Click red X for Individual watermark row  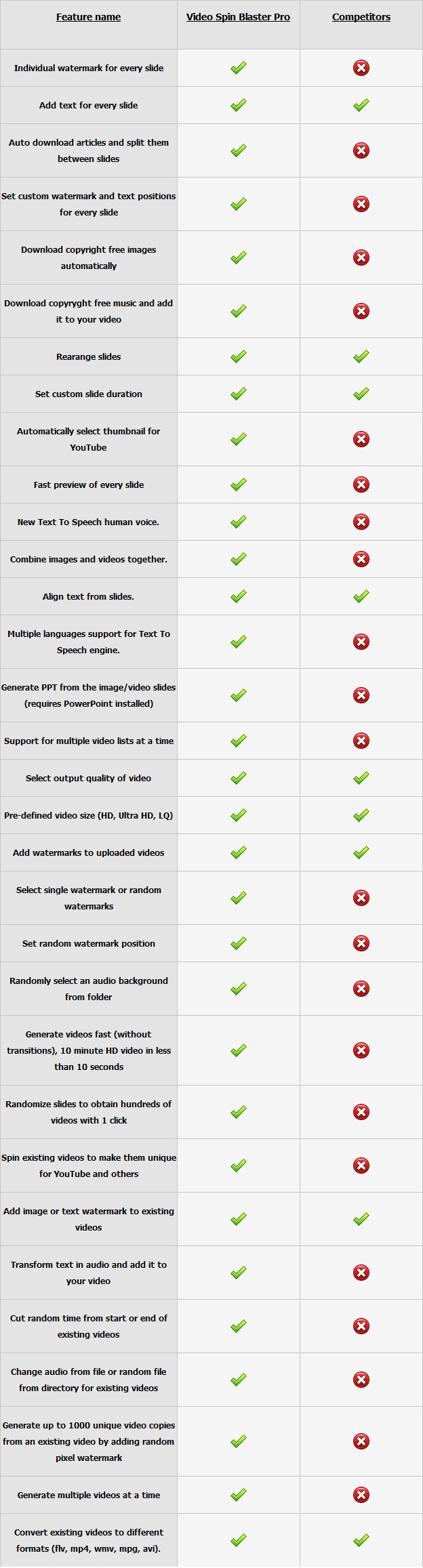(x=361, y=68)
